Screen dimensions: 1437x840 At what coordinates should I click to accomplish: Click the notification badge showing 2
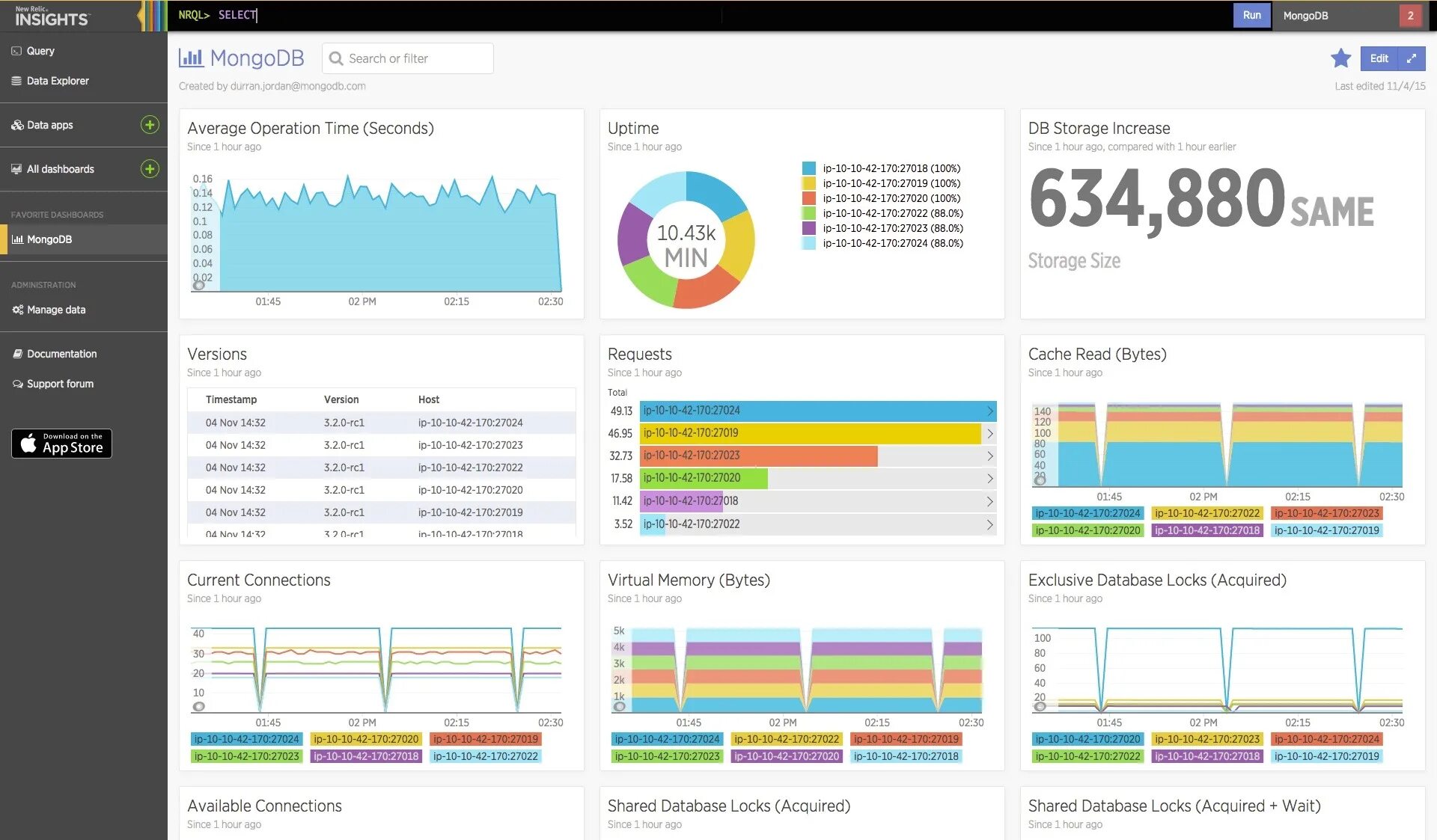(x=1410, y=16)
